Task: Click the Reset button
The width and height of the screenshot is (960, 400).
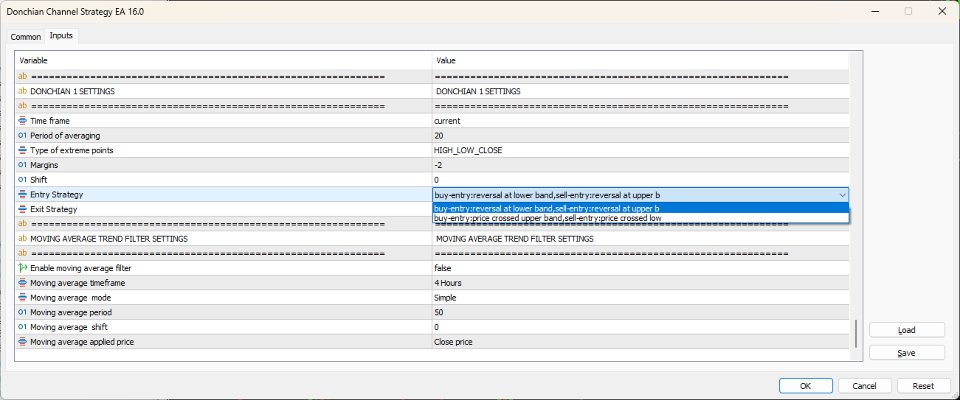Action: 923,386
